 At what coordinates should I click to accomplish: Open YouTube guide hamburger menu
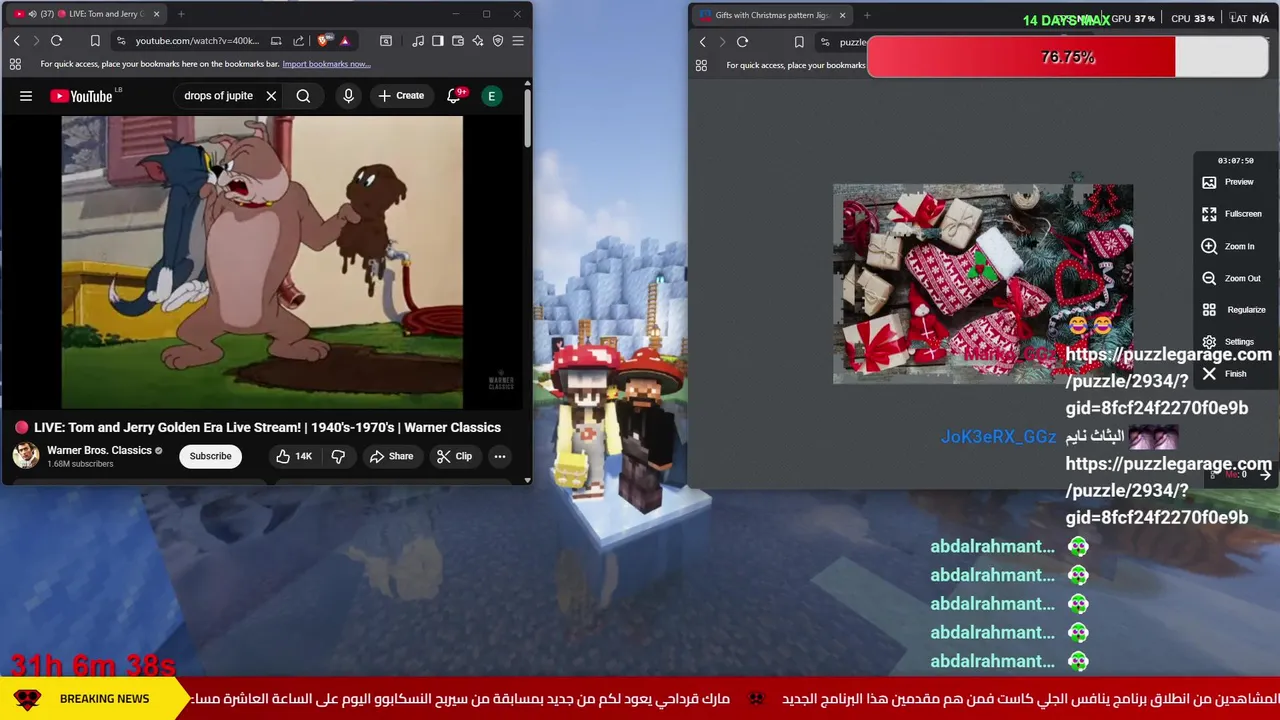coord(26,96)
